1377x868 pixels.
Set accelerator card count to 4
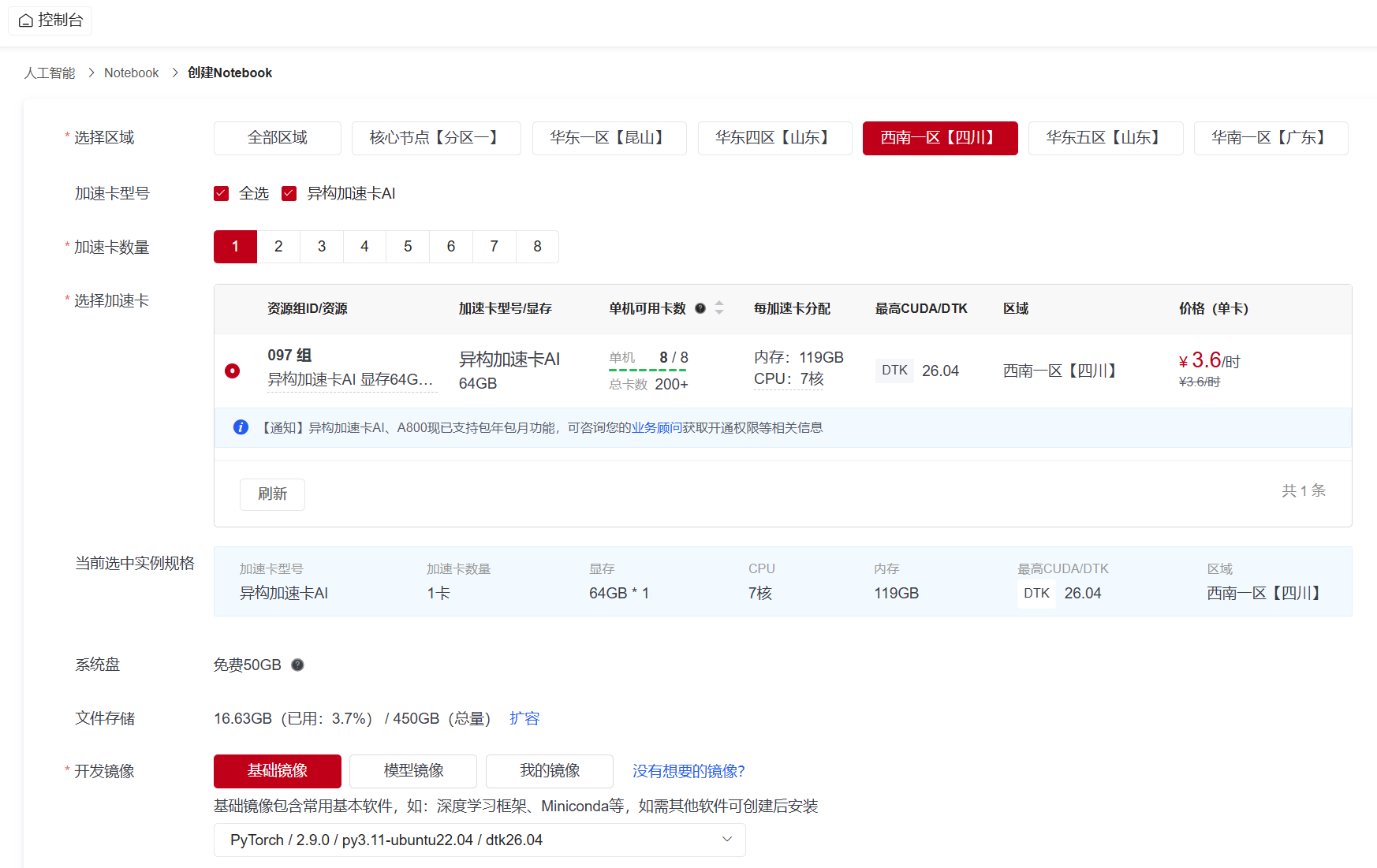click(x=364, y=247)
